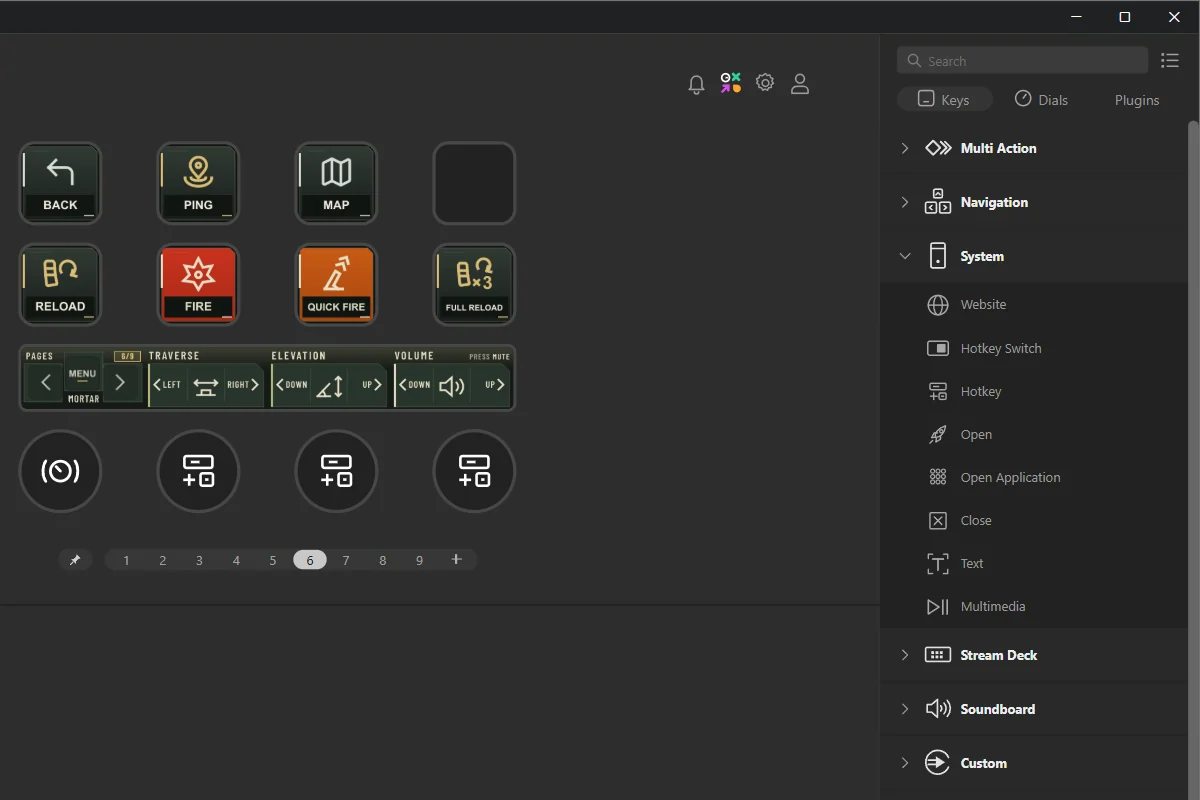Select the FULL RELOAD key
1200x800 pixels.
click(x=474, y=285)
